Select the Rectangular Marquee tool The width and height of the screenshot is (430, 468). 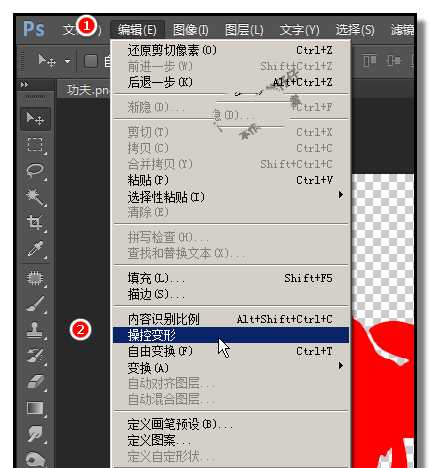pyautogui.click(x=35, y=145)
